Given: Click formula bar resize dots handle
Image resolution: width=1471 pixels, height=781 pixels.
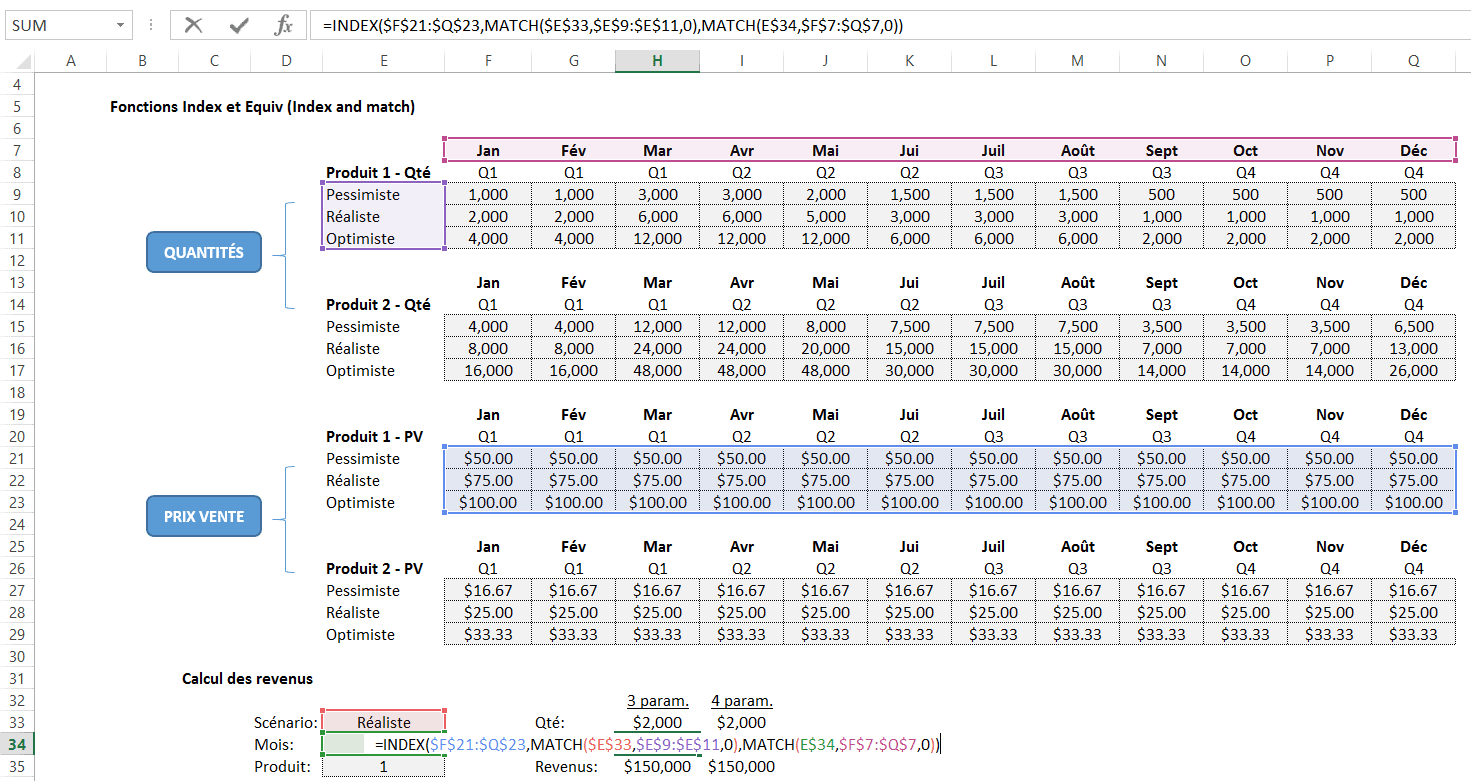Looking at the screenshot, I should [x=150, y=26].
